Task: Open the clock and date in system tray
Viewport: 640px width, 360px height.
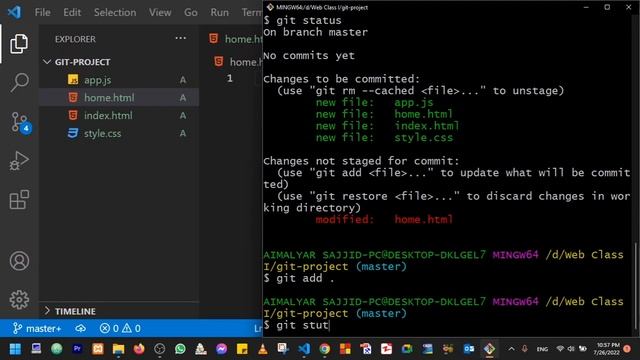Action: (x=608, y=349)
